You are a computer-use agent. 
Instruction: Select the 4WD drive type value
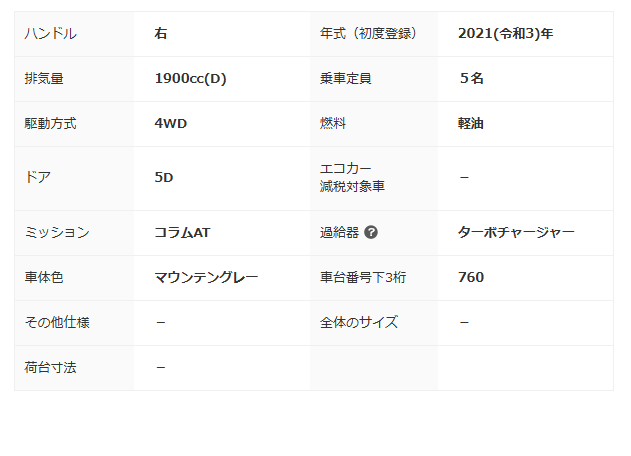coord(171,124)
